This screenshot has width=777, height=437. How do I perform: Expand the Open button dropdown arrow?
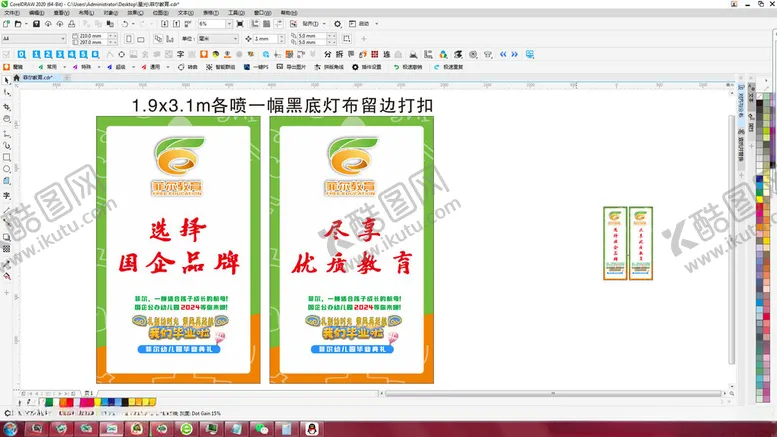pyautogui.click(x=26, y=23)
